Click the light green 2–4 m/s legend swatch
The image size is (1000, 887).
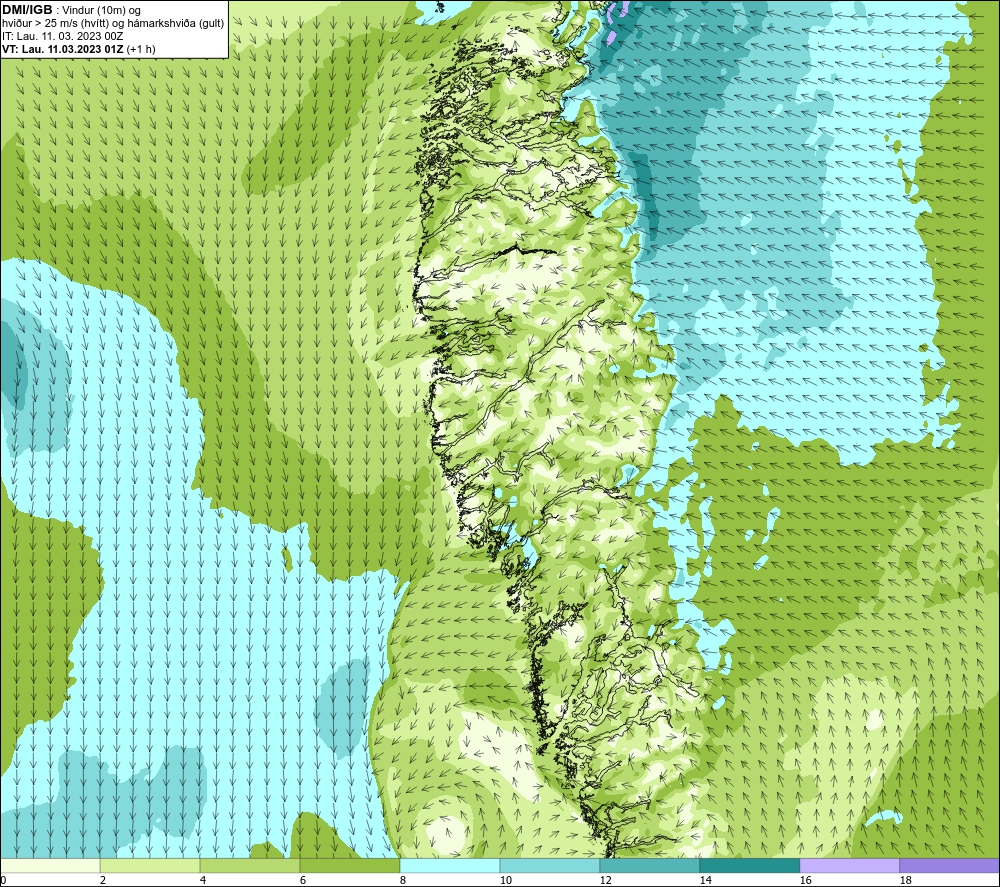pyautogui.click(x=150, y=865)
